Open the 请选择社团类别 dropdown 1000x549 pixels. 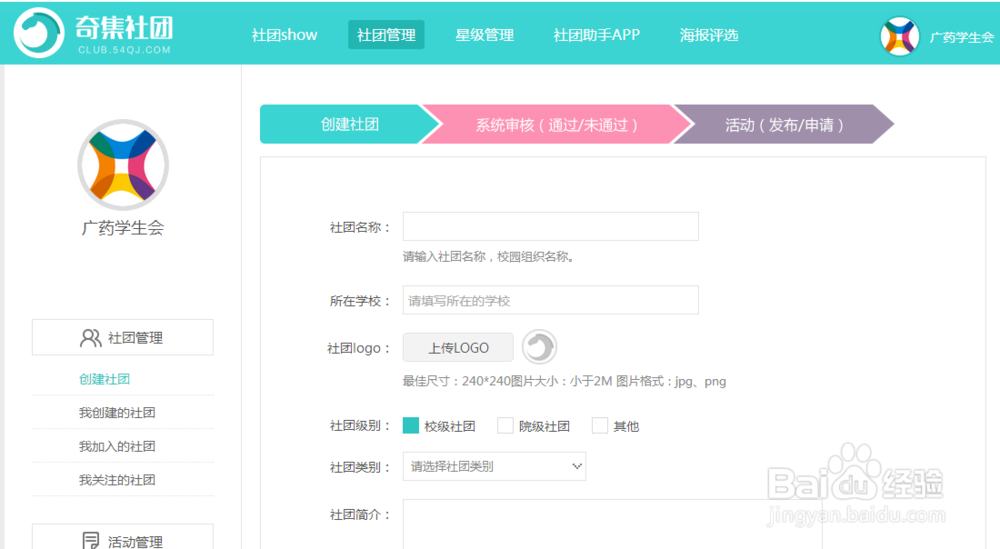[494, 466]
